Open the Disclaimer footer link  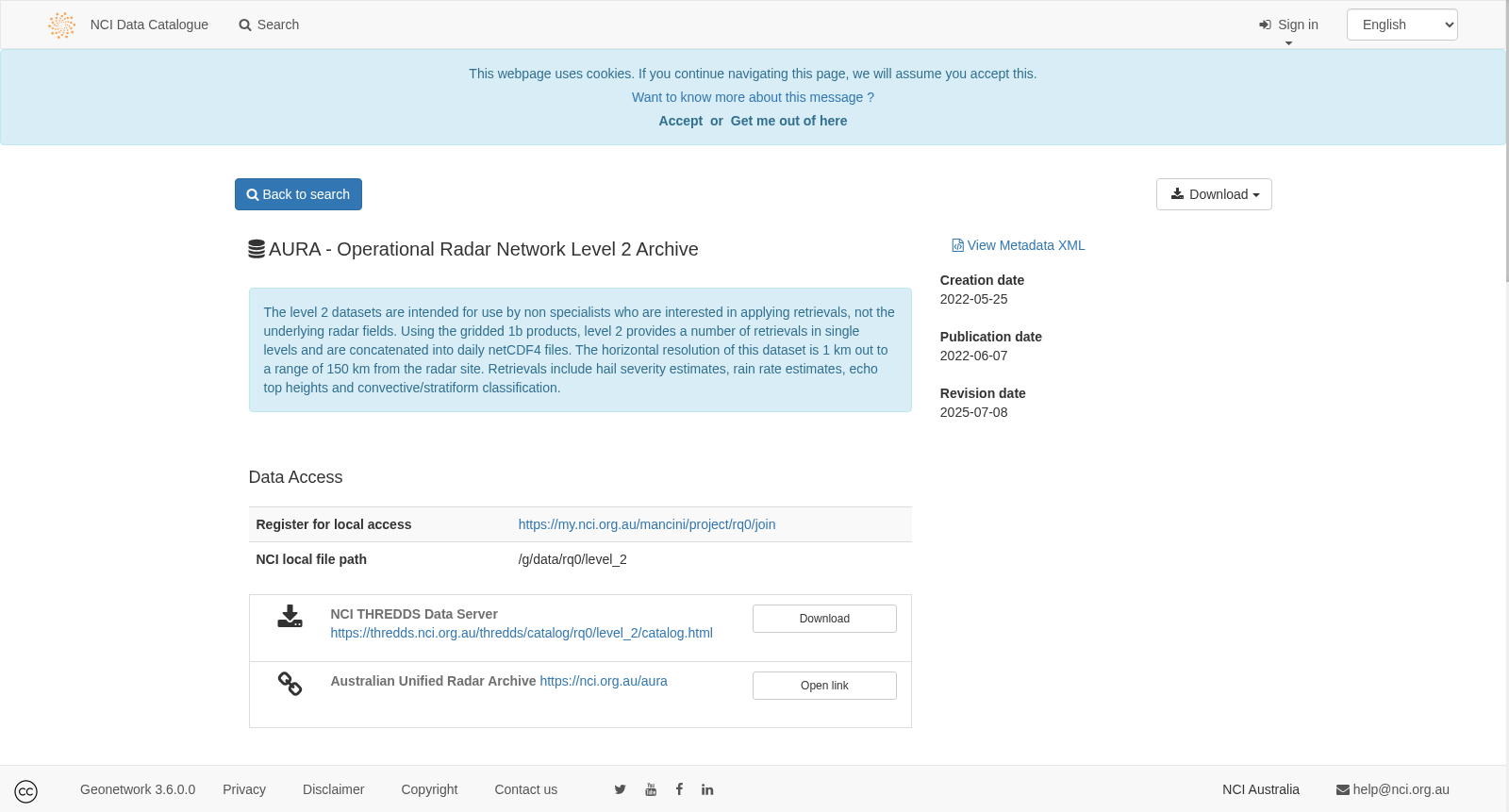tap(333, 789)
